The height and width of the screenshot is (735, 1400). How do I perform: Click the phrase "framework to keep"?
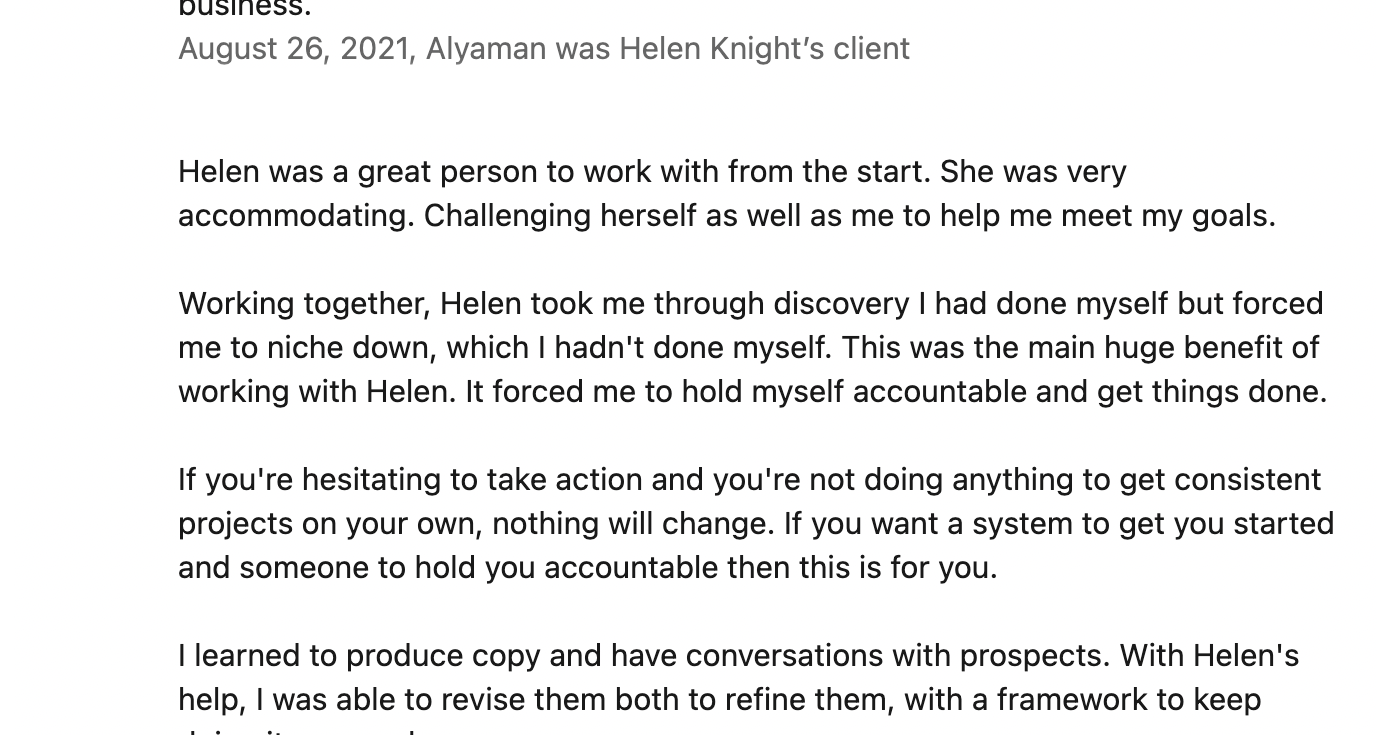coord(1129,700)
